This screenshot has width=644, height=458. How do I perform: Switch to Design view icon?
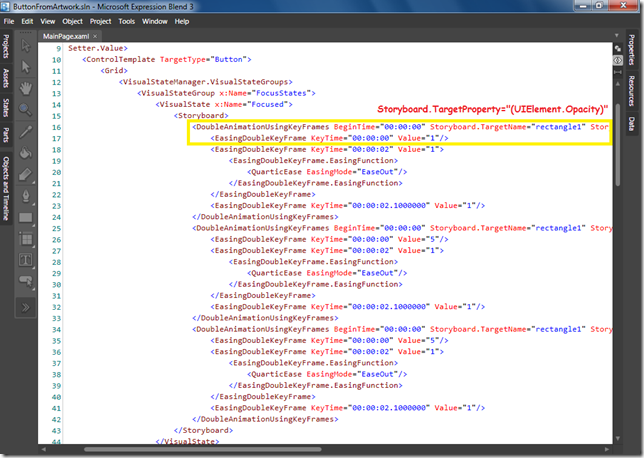coord(618,48)
